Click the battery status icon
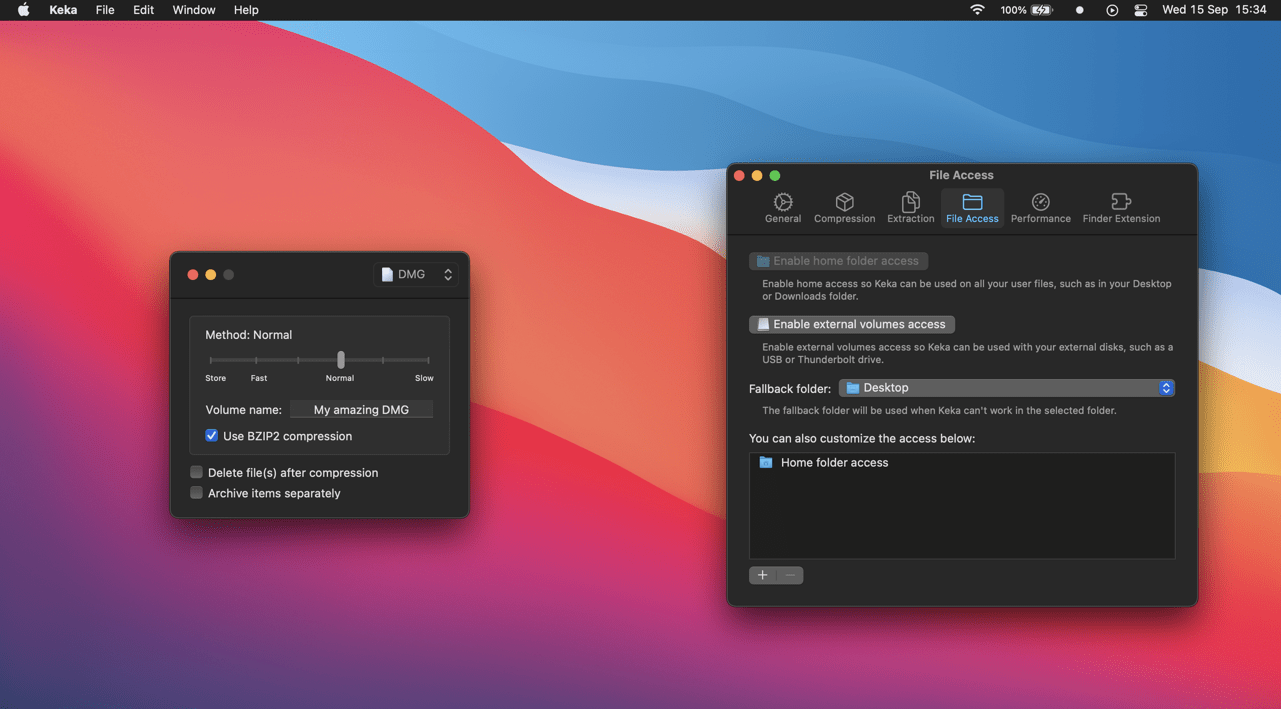1281x709 pixels. tap(1042, 10)
